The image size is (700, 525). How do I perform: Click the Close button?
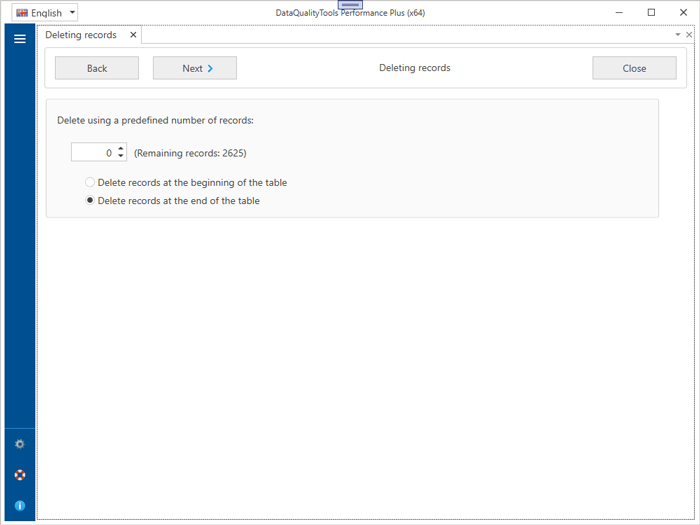click(x=634, y=68)
